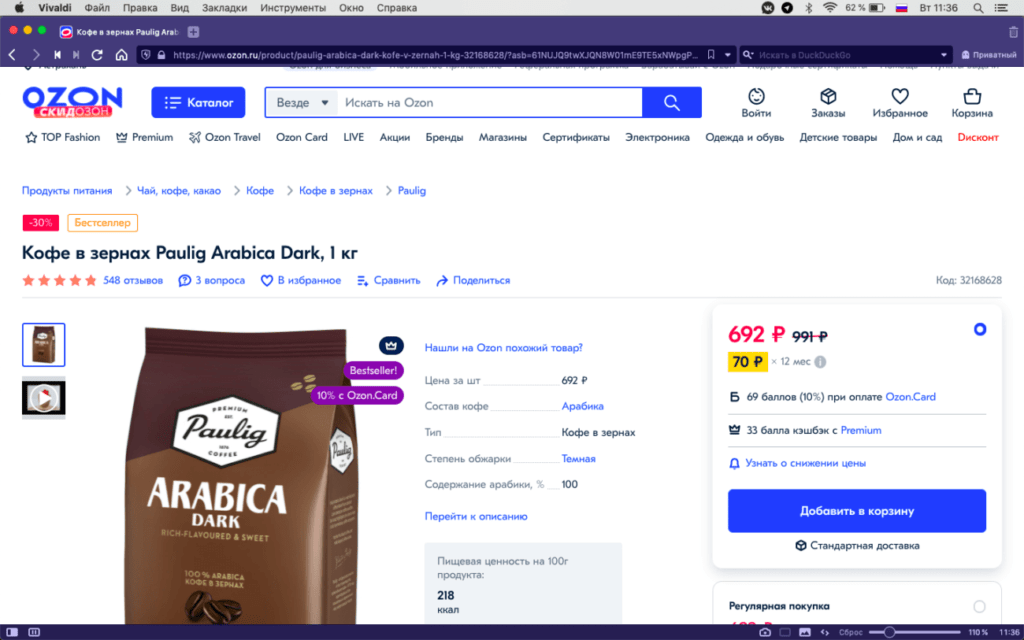Click the installment info icon near 12 мес
1024x640 pixels.
point(820,362)
